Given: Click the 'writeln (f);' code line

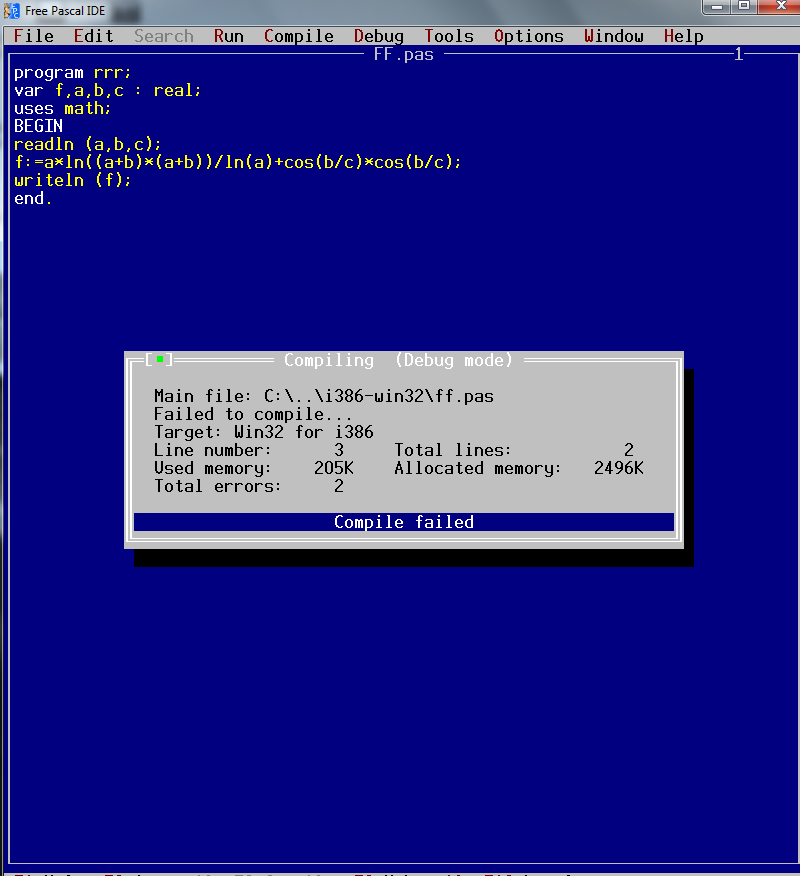Looking at the screenshot, I should (73, 180).
